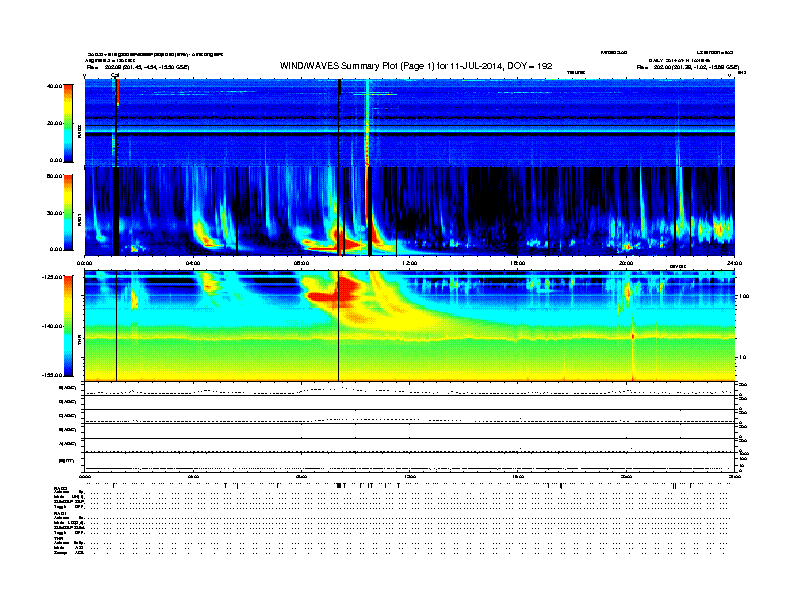Click the "-140.00" label on TNR color scale
792x612 pixels.
click(x=53, y=326)
